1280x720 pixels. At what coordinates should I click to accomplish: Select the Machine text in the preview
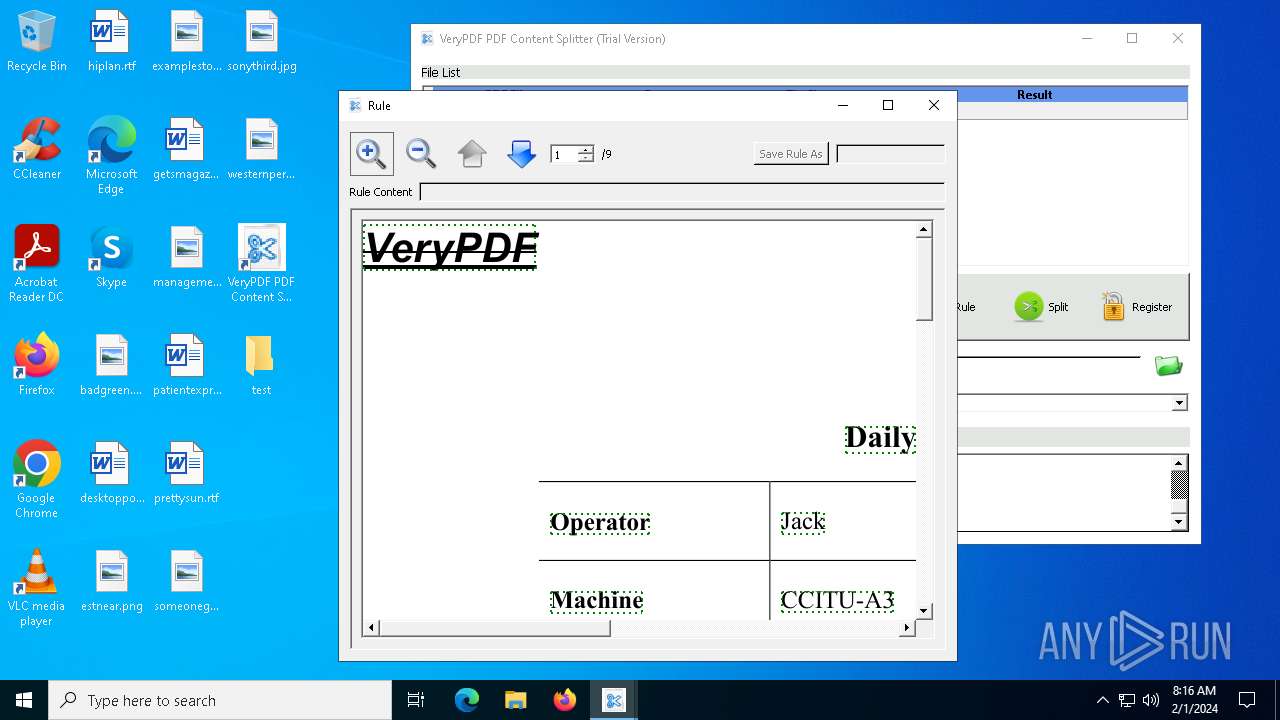tap(597, 600)
